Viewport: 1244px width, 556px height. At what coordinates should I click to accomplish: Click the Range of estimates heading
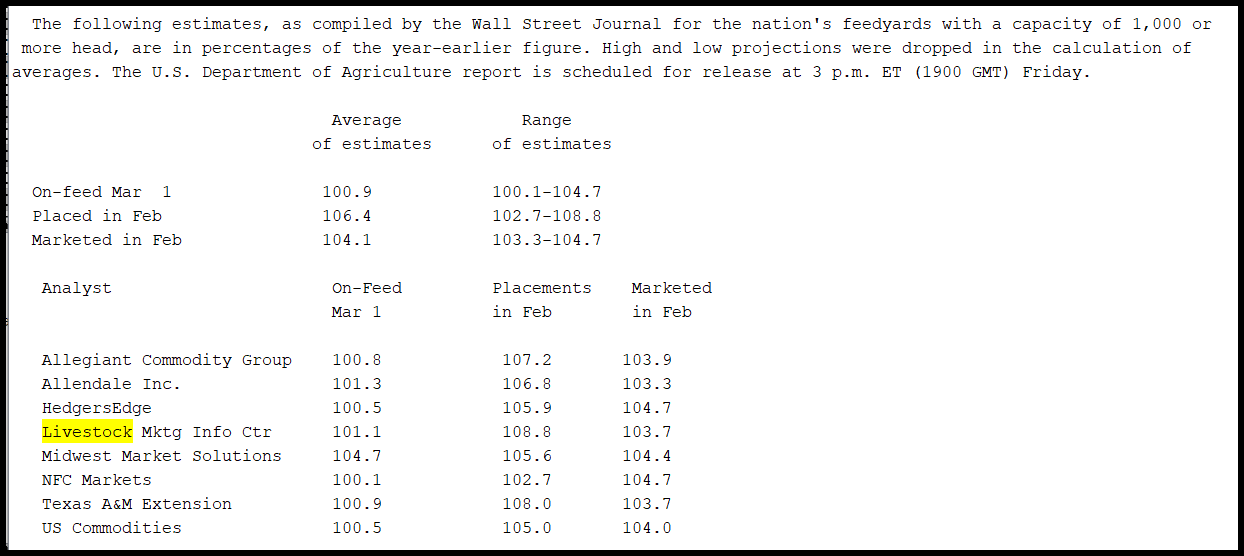[x=552, y=132]
